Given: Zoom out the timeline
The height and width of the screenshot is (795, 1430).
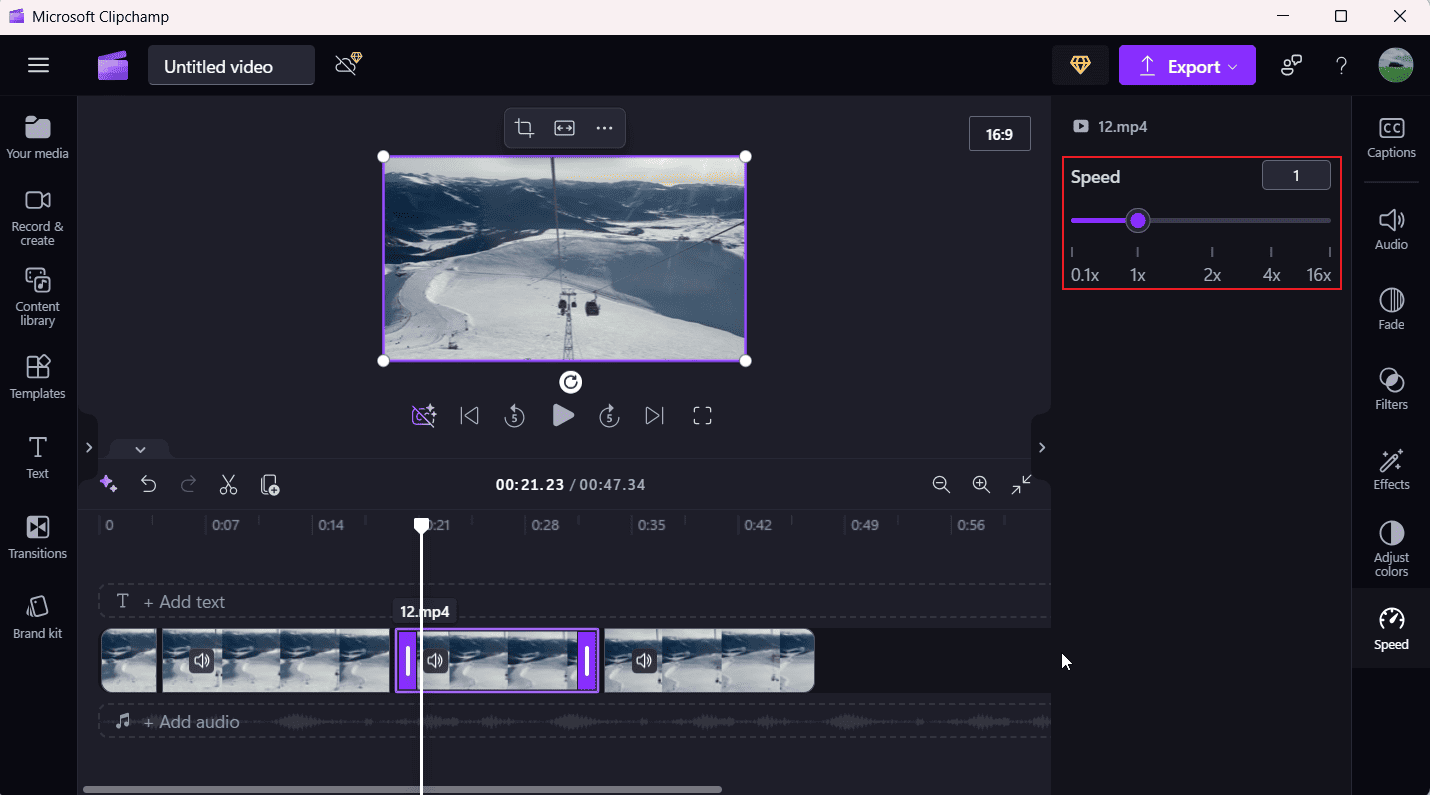Looking at the screenshot, I should pos(941,484).
